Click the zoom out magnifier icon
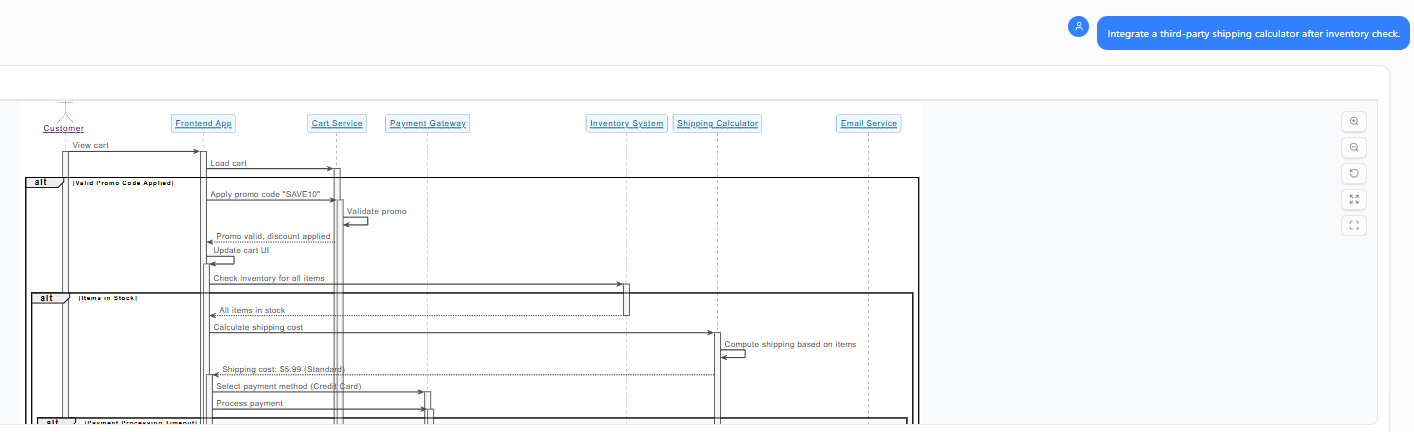The height and width of the screenshot is (432, 1414). (x=1354, y=147)
